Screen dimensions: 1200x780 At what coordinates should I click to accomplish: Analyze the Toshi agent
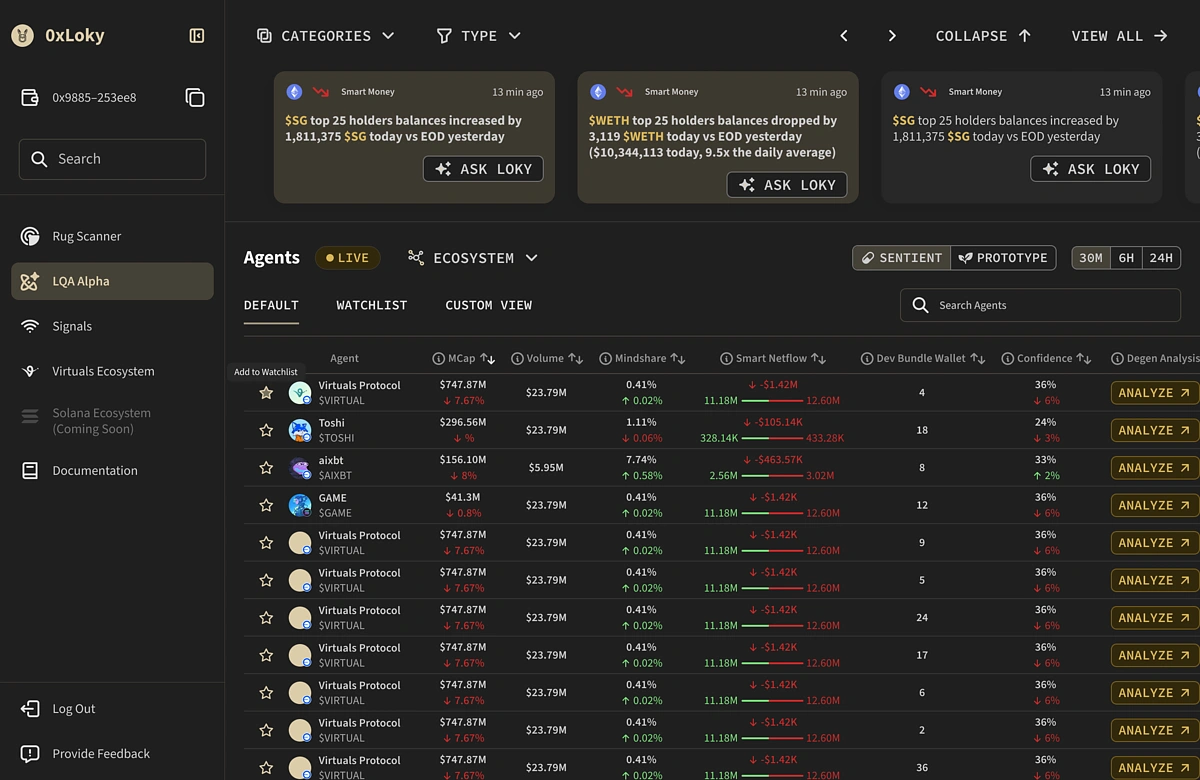(x=1154, y=430)
